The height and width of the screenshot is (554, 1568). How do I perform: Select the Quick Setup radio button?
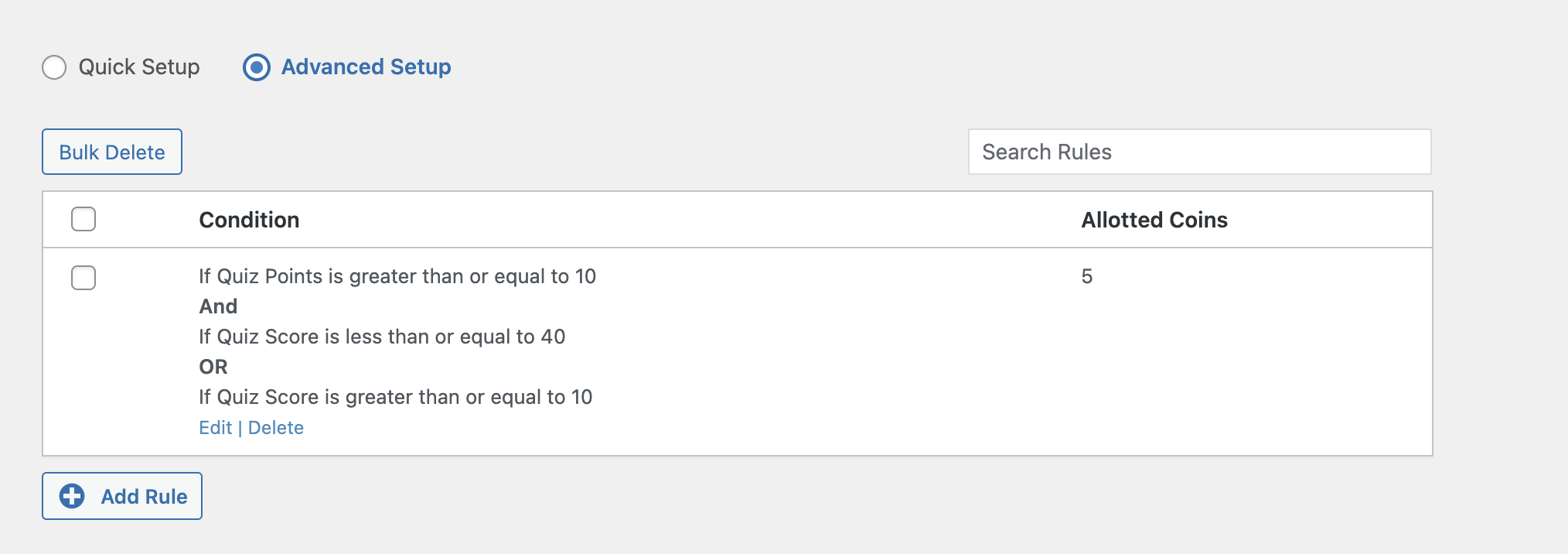coord(54,67)
